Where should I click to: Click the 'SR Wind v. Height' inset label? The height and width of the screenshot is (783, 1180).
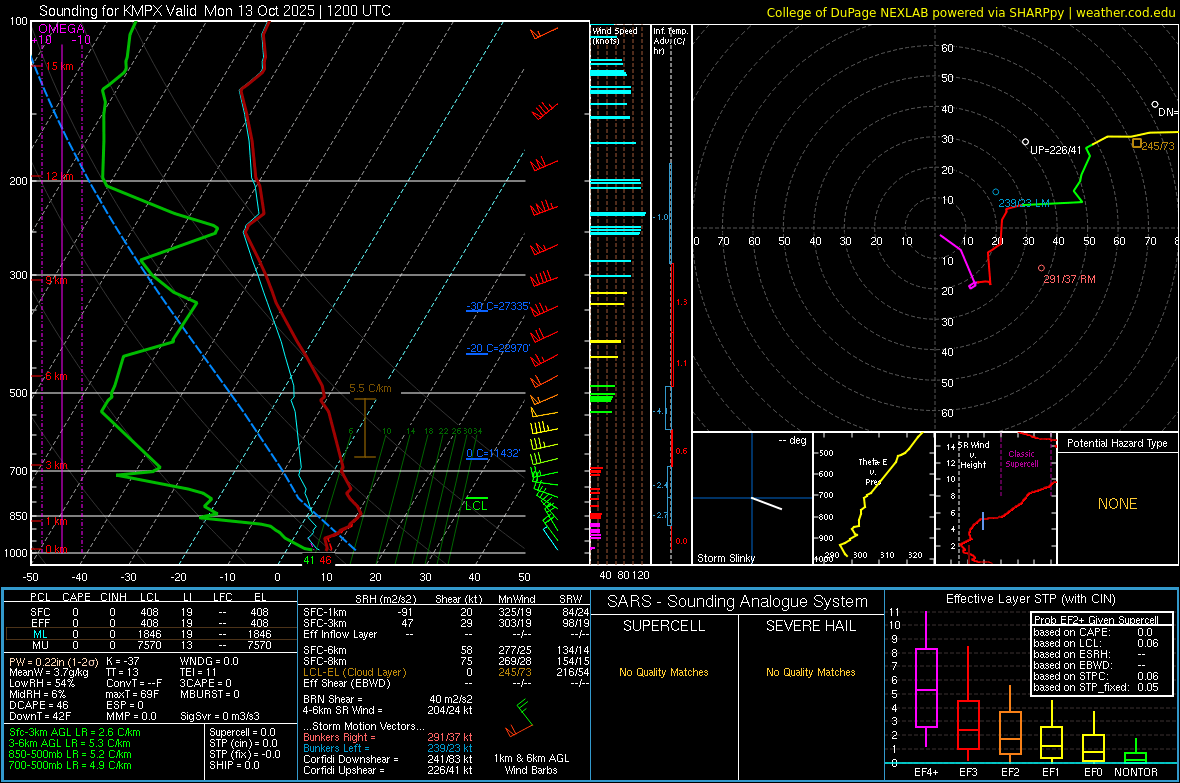coord(974,455)
